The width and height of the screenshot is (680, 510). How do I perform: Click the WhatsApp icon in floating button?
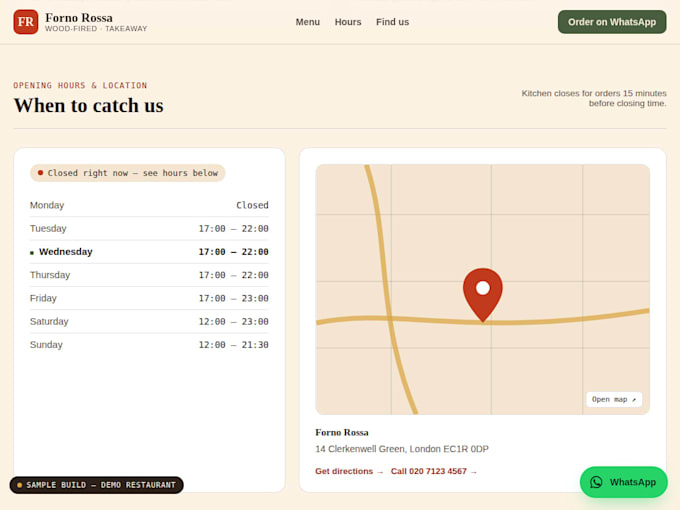[x=596, y=482]
